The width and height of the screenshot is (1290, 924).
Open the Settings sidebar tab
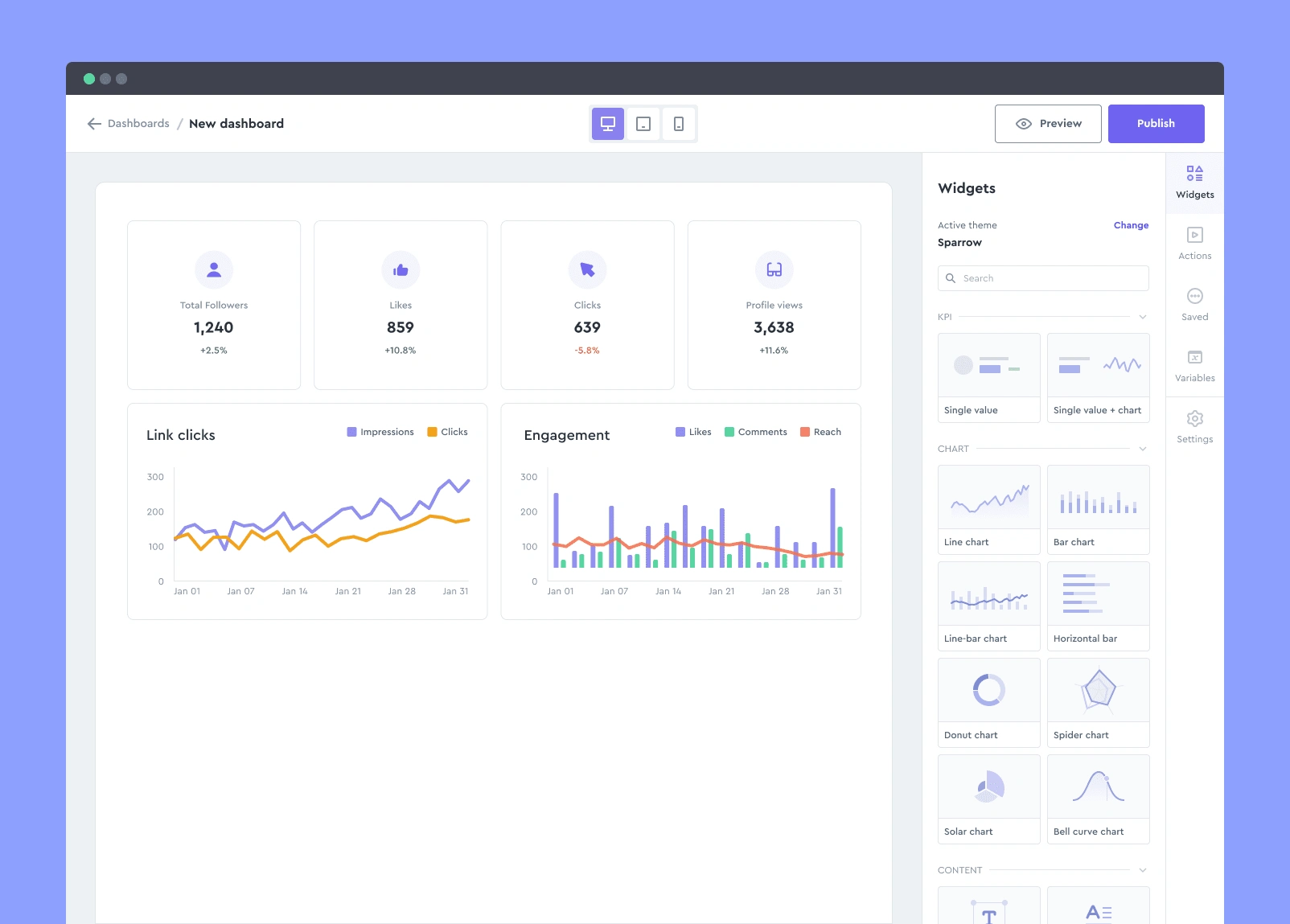[x=1195, y=427]
